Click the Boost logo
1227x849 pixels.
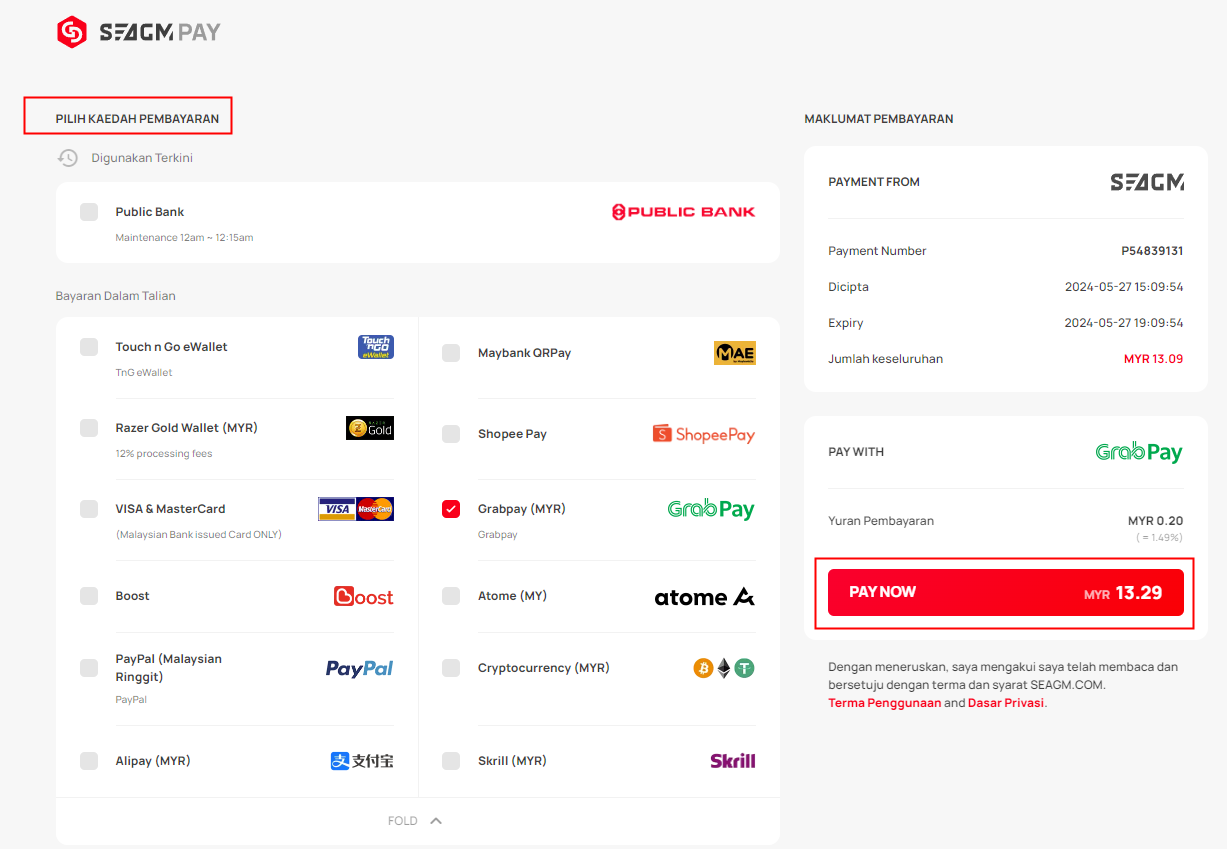click(364, 596)
